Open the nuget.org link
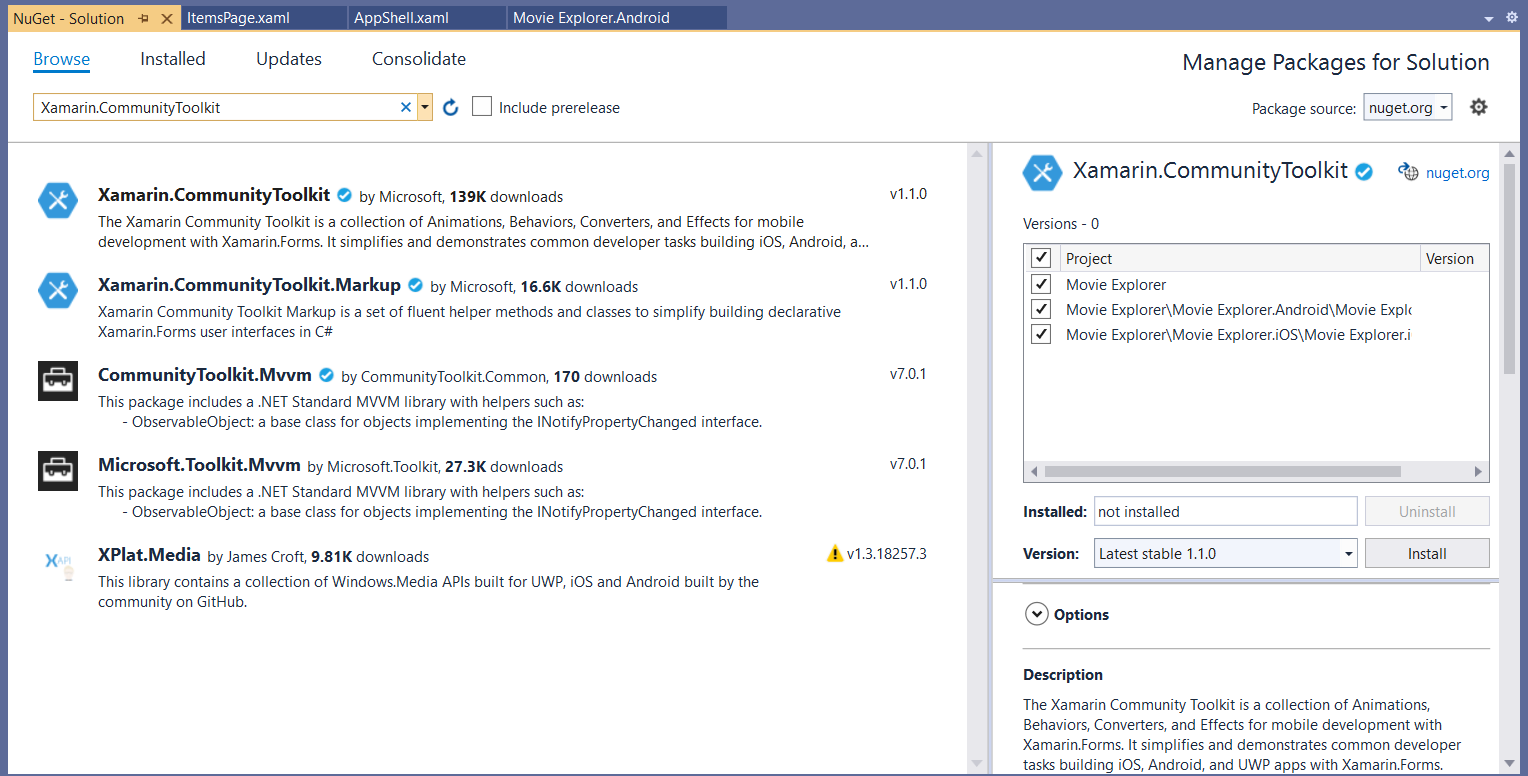The width and height of the screenshot is (1528, 776). (x=1456, y=173)
